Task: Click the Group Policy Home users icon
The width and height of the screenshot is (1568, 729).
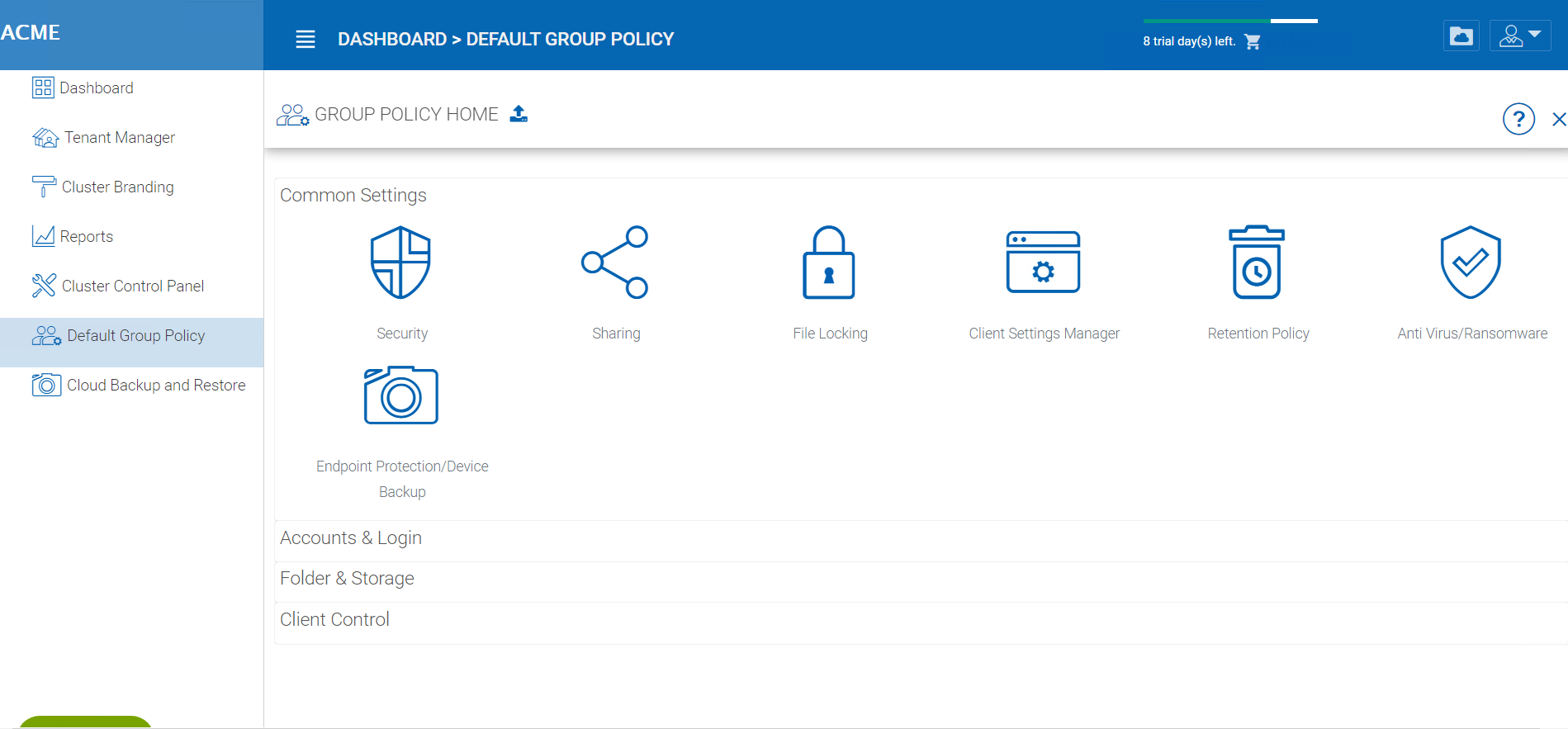Action: (x=292, y=115)
